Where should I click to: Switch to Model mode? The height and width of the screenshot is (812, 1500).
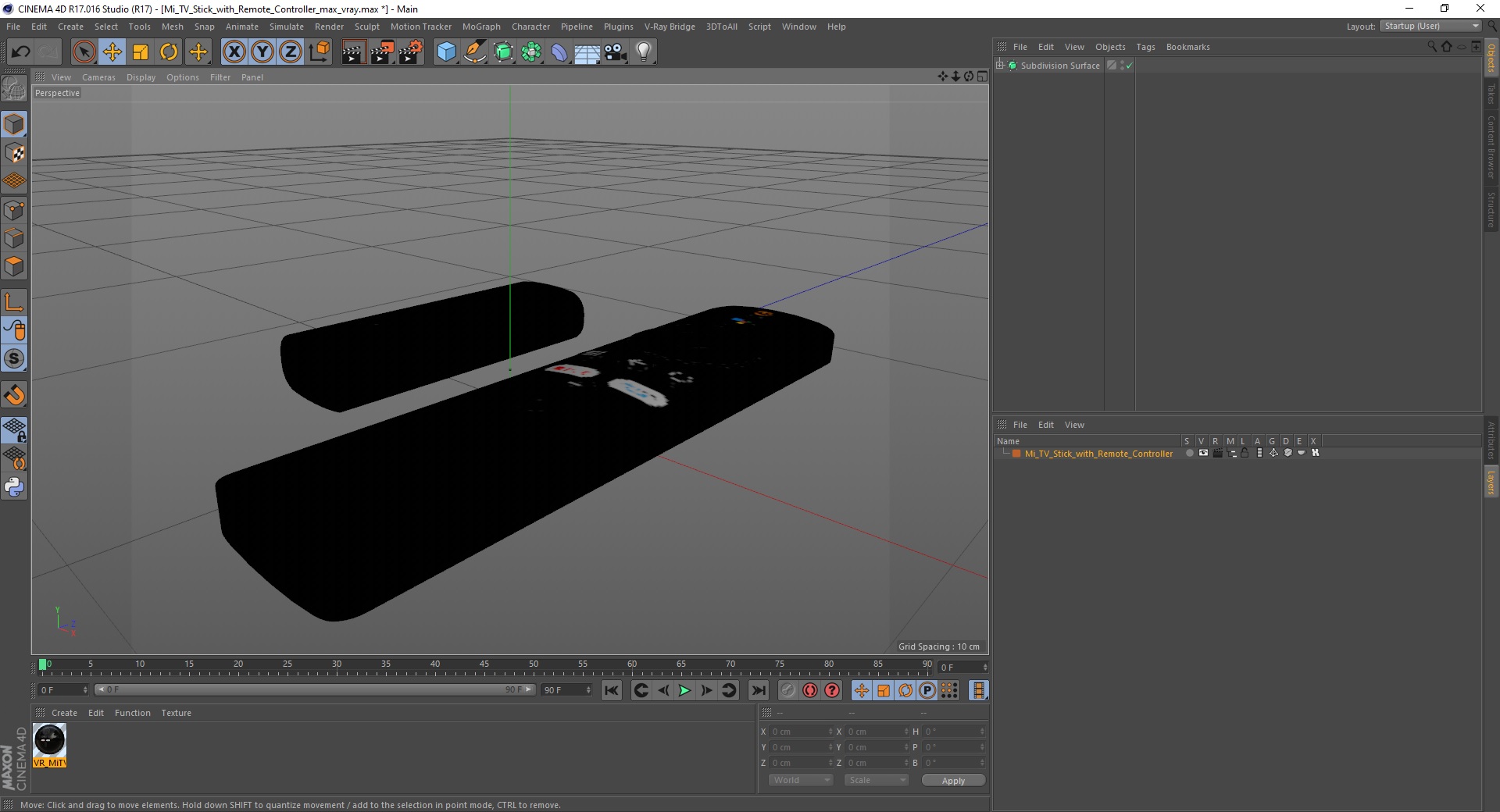14,124
